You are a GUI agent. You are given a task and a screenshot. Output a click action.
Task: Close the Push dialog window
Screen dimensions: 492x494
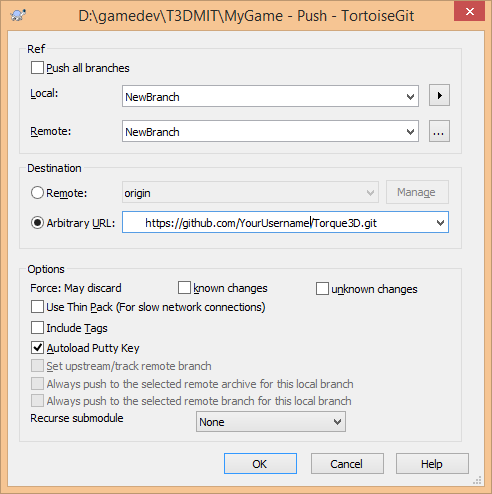[469, 11]
